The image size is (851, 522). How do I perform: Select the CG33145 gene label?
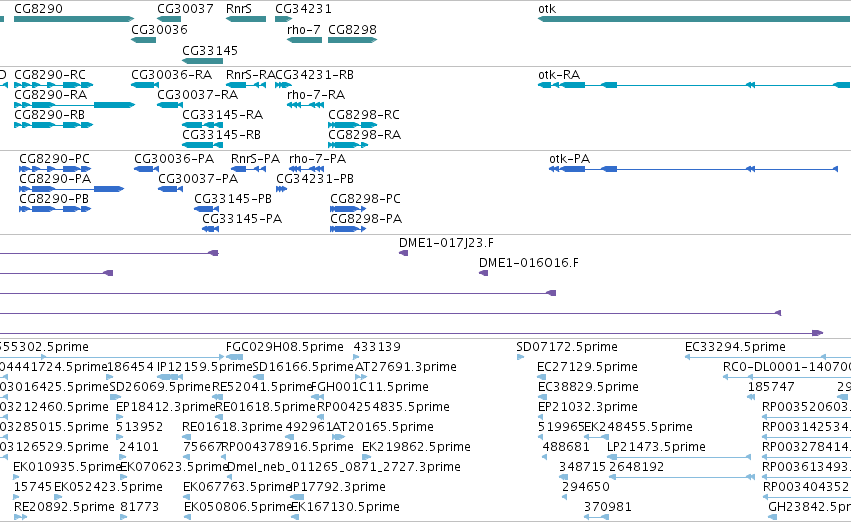[x=210, y=50]
